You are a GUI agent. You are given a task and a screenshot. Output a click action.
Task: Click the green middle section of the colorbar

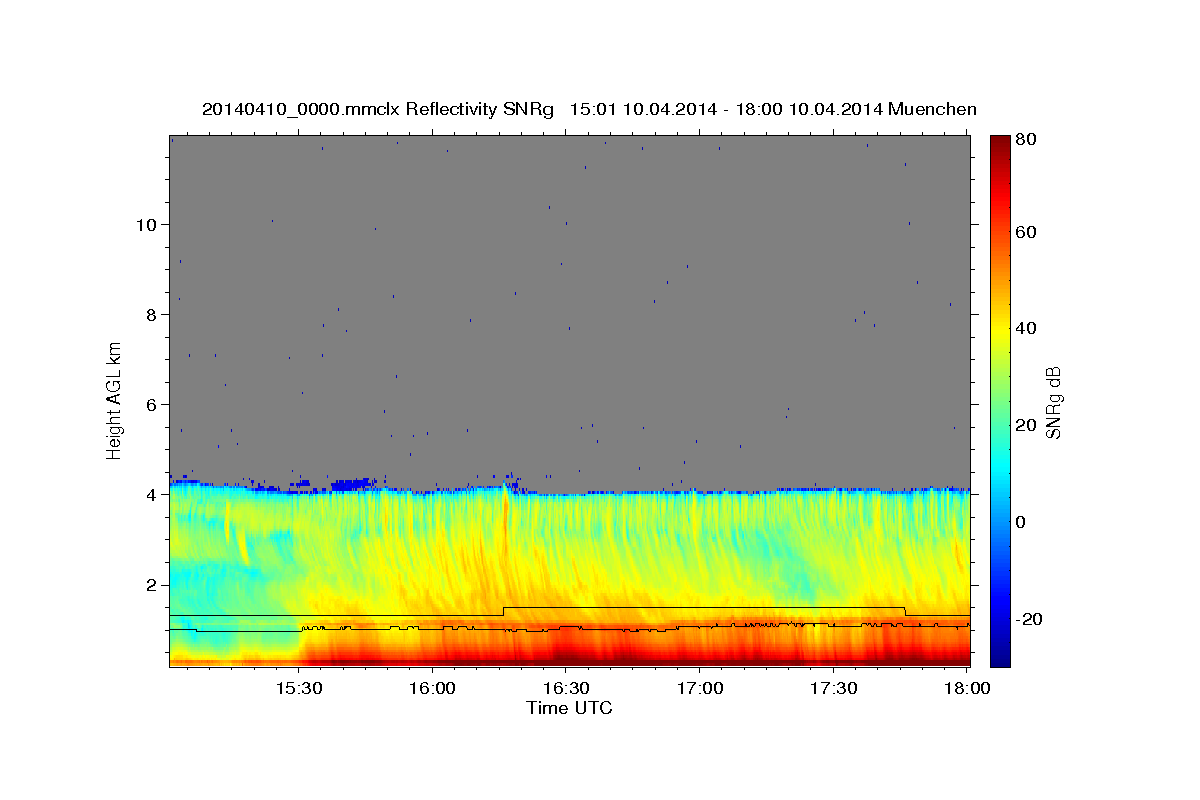tap(1000, 400)
